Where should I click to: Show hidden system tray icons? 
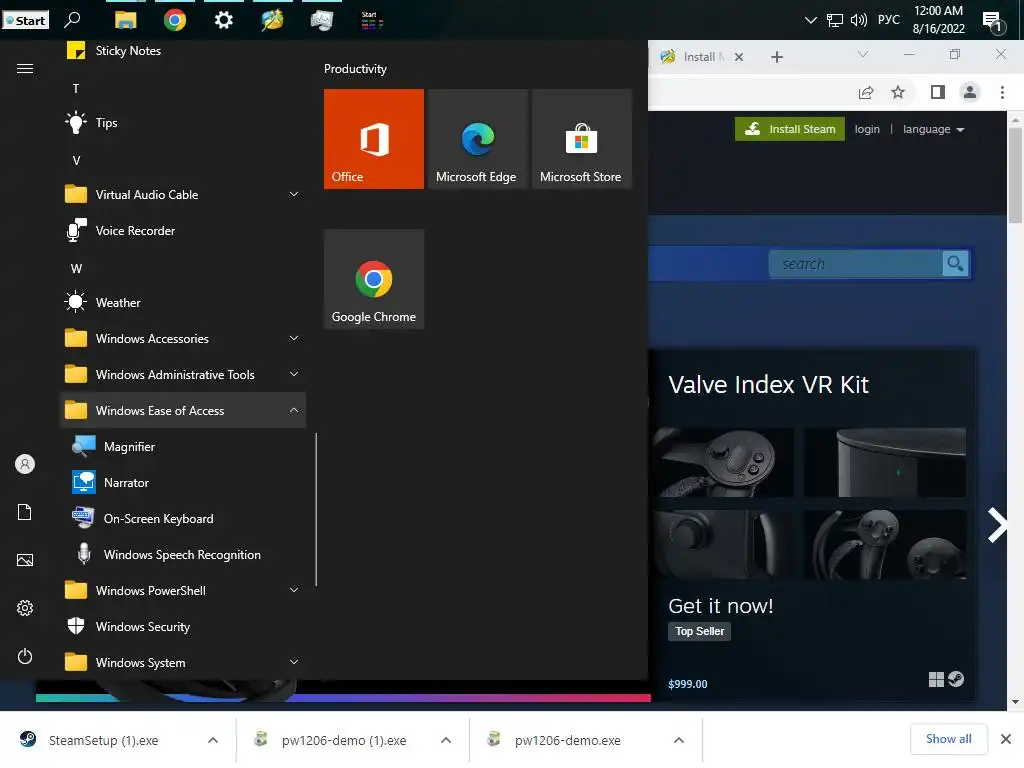click(810, 20)
